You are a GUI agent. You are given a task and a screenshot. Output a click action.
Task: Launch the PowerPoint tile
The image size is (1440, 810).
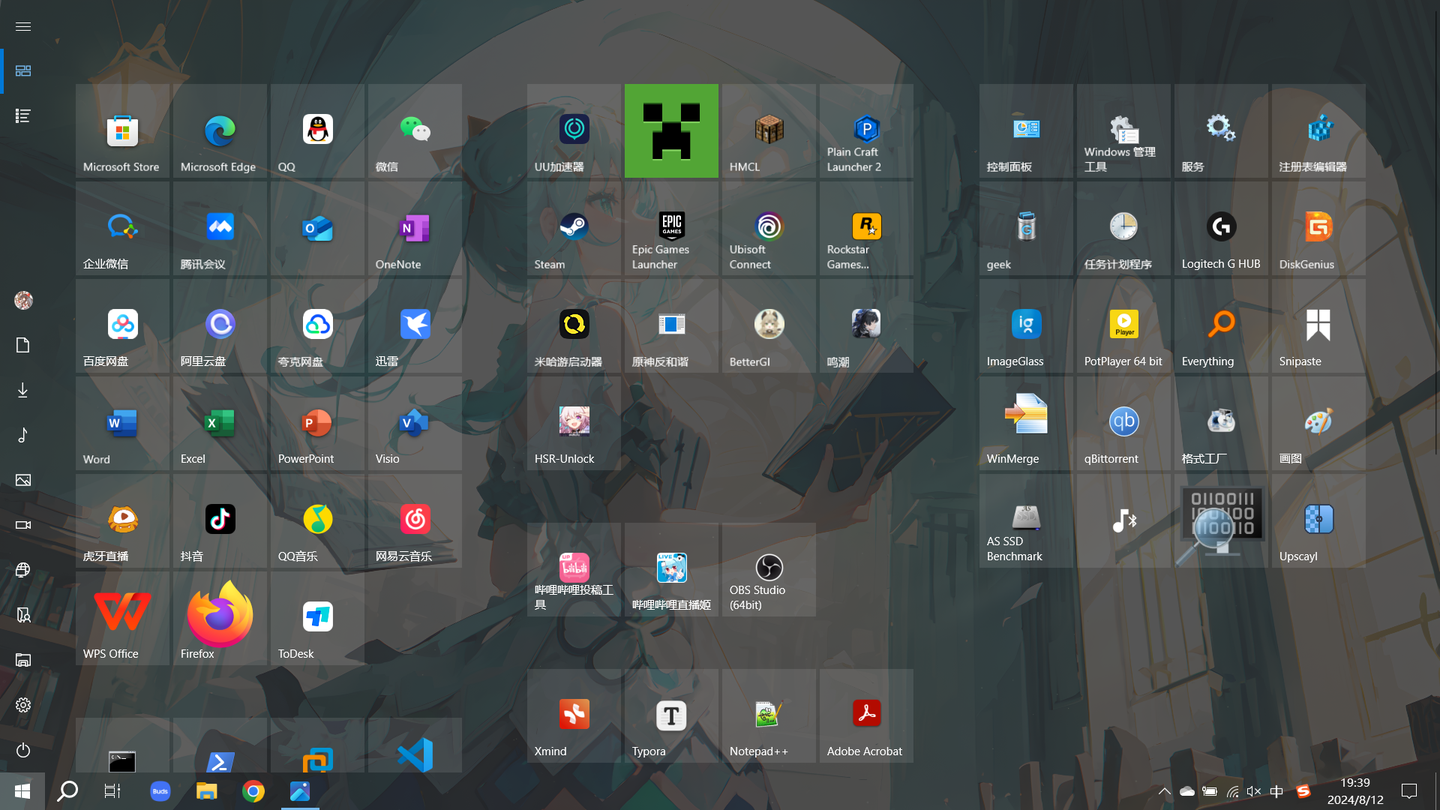coord(317,423)
